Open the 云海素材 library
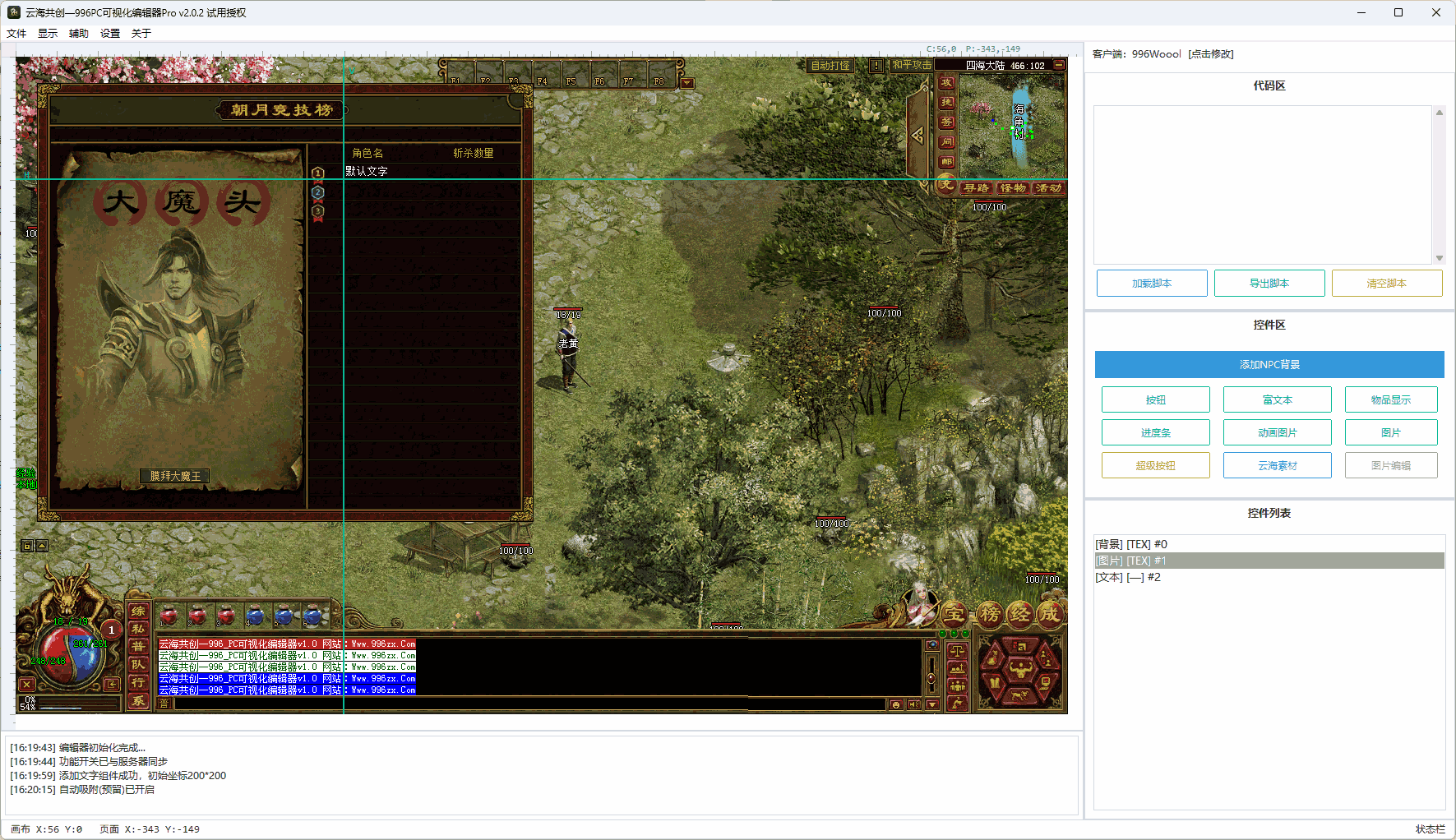This screenshot has height=840, width=1456. (1278, 466)
